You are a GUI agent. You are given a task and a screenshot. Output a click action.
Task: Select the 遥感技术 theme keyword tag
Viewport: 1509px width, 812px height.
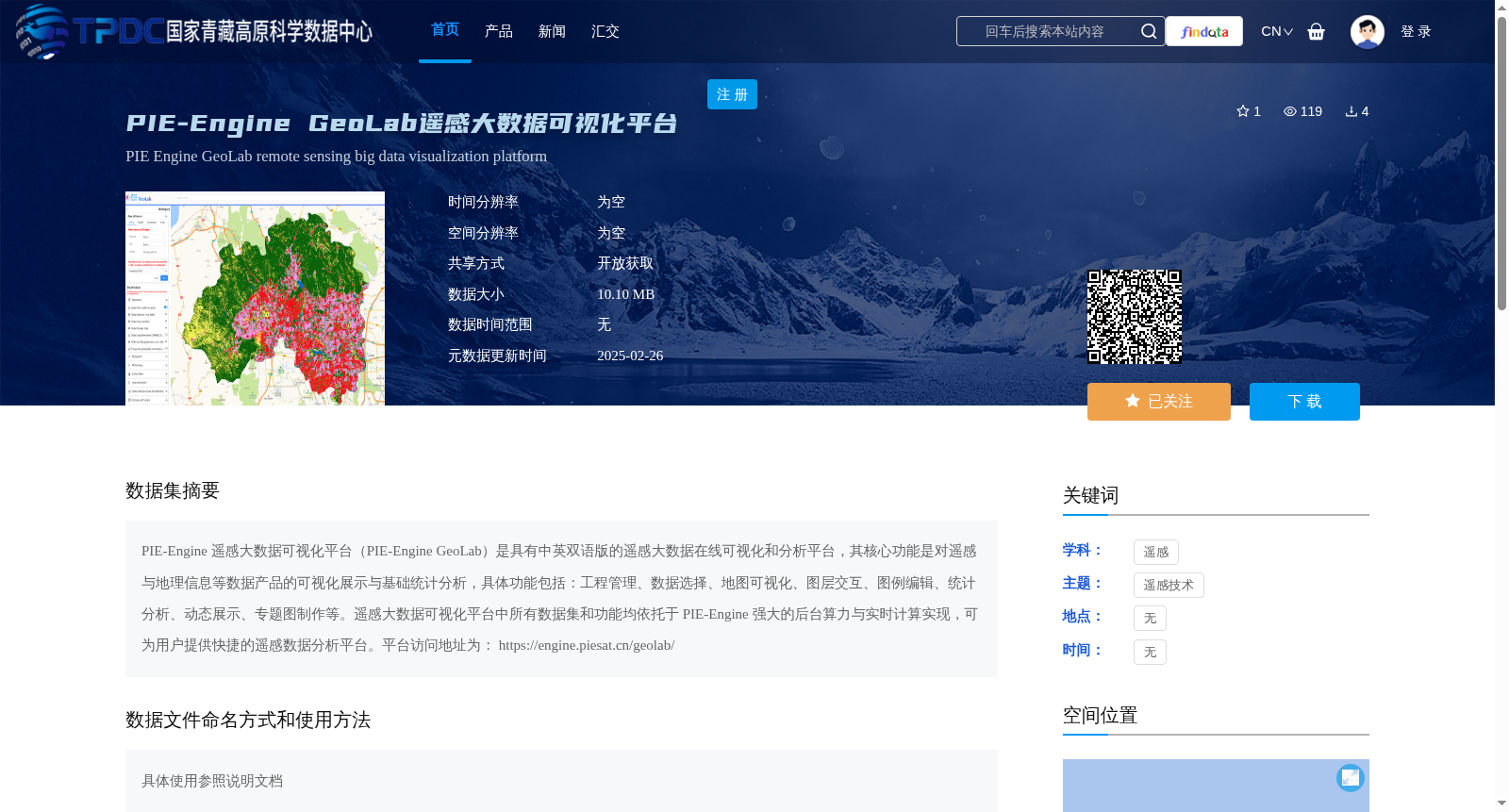[1169, 585]
